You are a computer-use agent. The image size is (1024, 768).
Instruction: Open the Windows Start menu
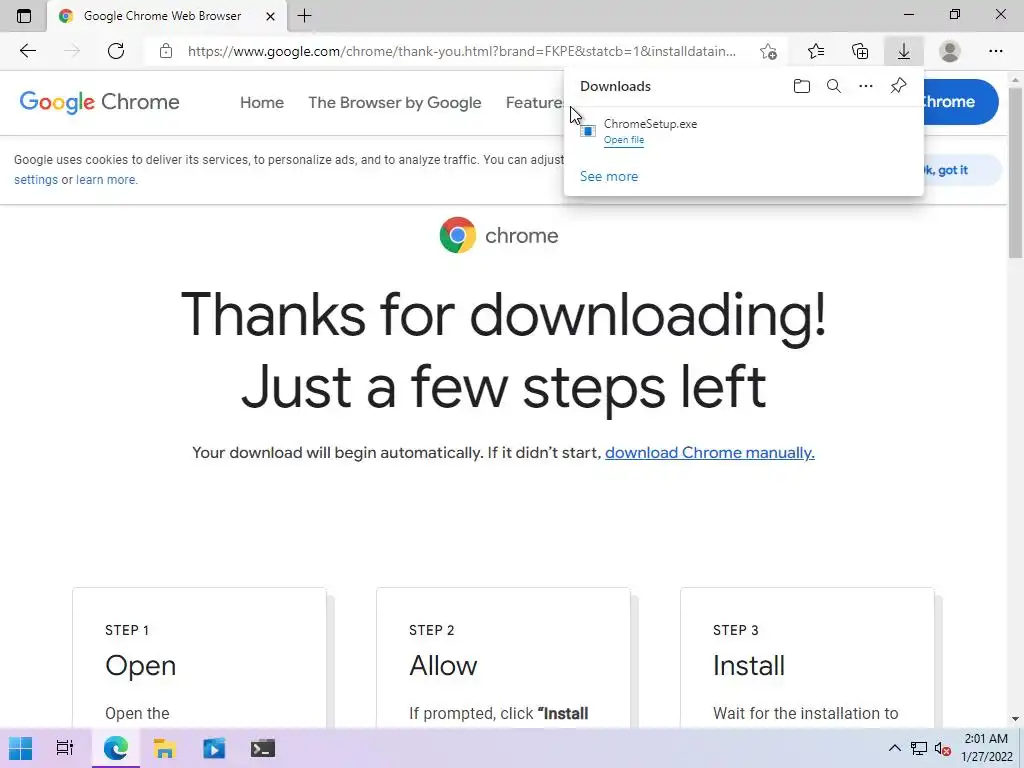[x=20, y=748]
